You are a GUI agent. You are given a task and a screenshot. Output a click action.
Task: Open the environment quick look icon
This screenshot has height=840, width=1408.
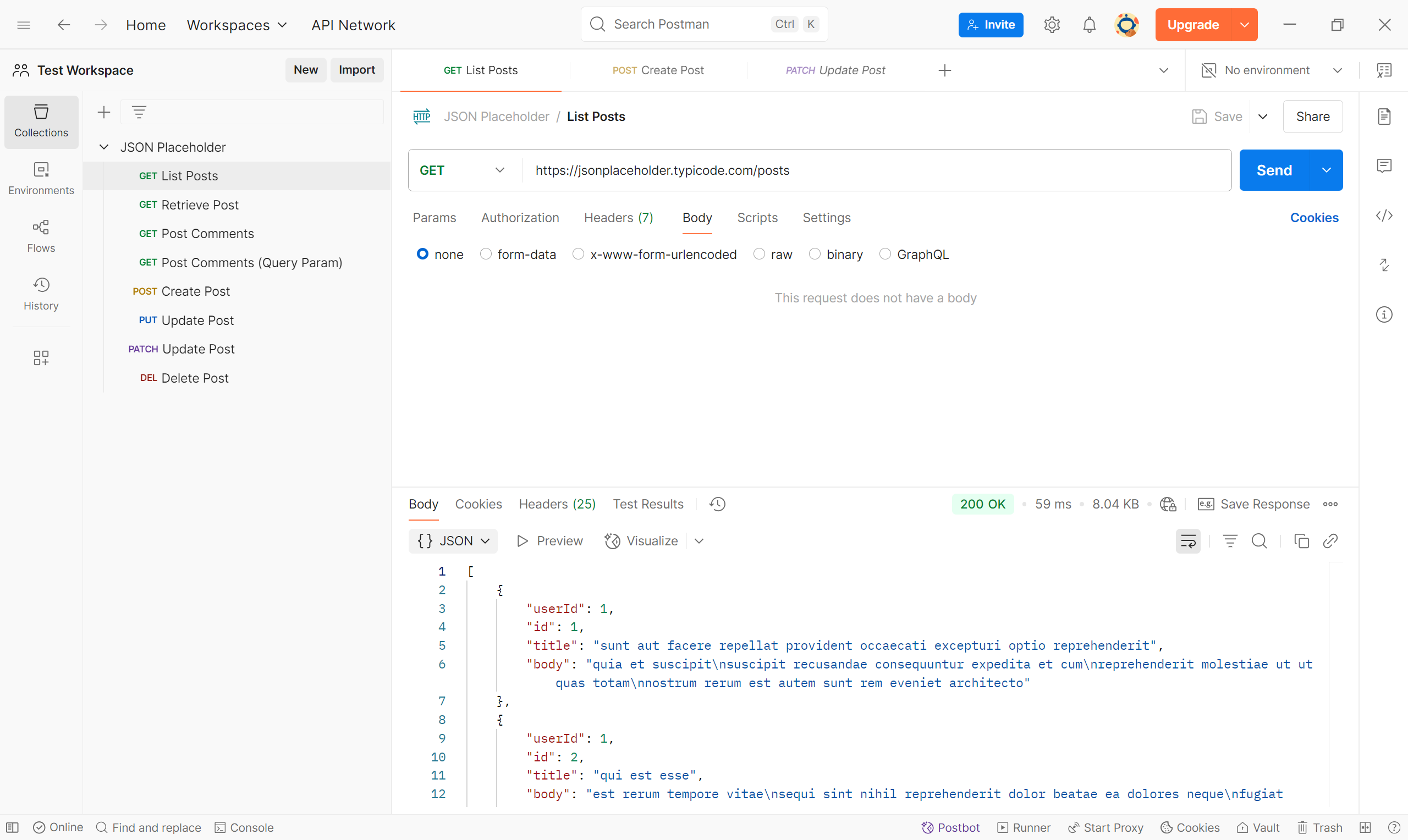pyautogui.click(x=1384, y=70)
